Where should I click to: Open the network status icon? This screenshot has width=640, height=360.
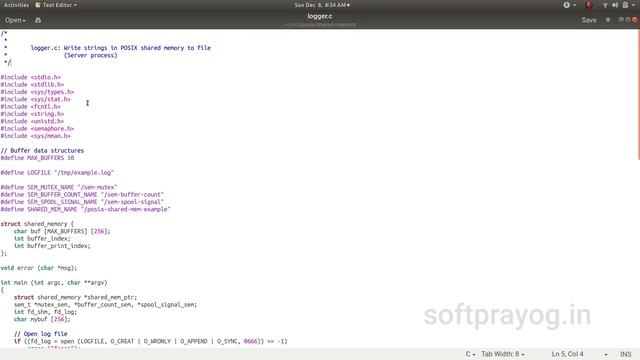[x=605, y=5]
